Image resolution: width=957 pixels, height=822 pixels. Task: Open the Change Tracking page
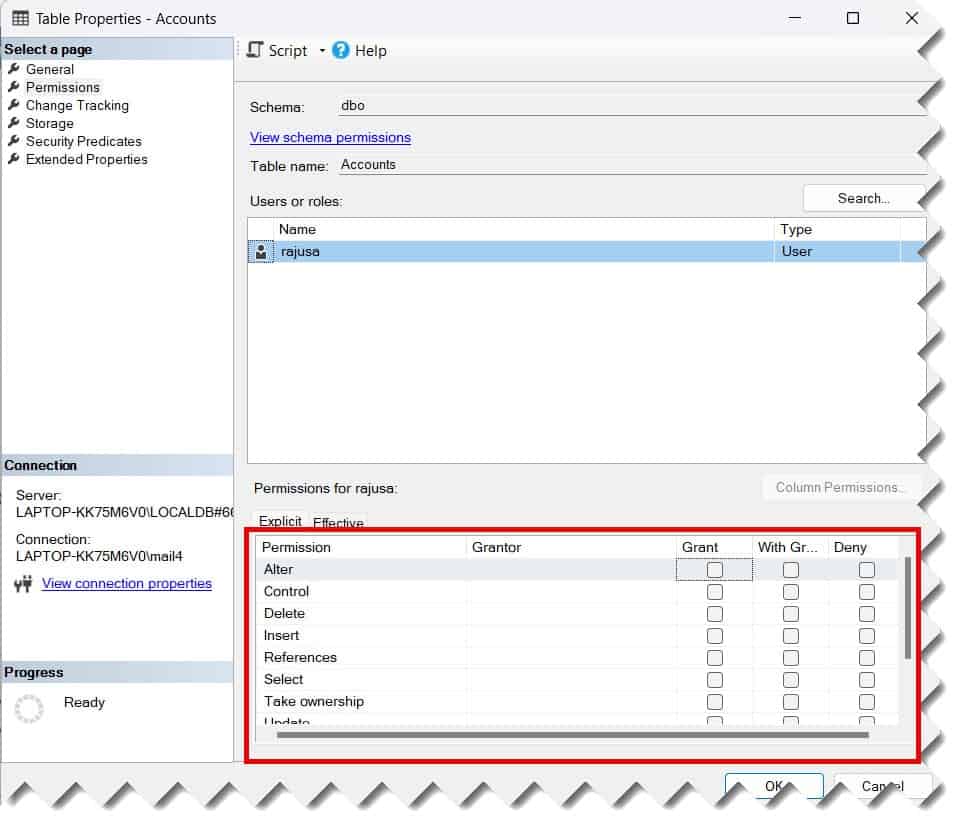click(x=16, y=105)
